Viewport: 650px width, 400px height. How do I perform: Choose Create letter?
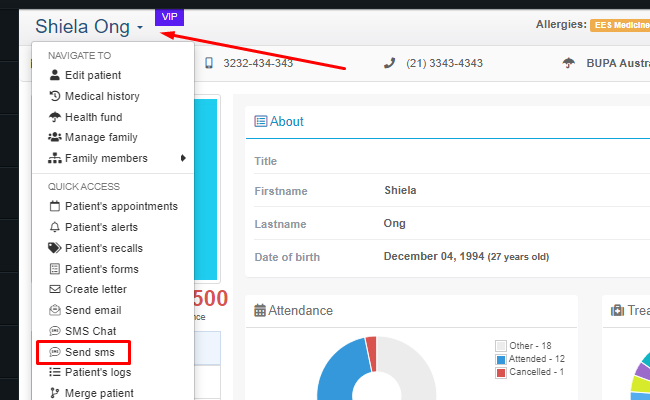96,289
